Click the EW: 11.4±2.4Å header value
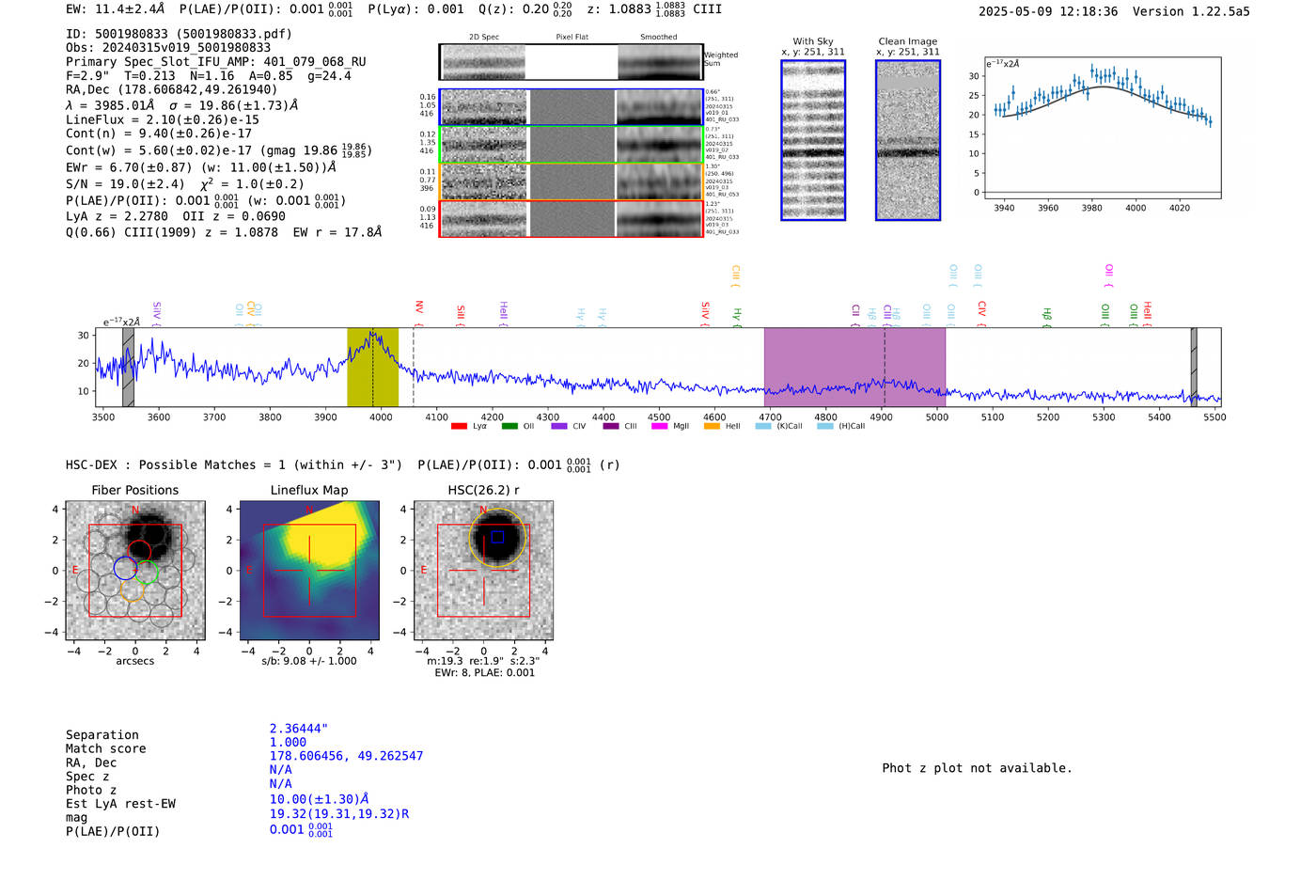Image resolution: width=1316 pixels, height=896 pixels. coord(116,9)
